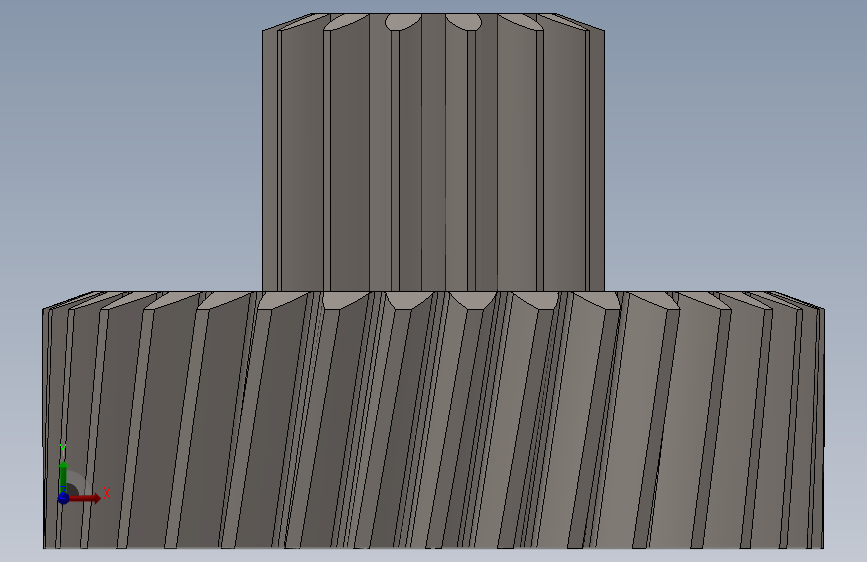Click the green Y axis arrow of the triad
The width and height of the screenshot is (867, 562).
64,477
